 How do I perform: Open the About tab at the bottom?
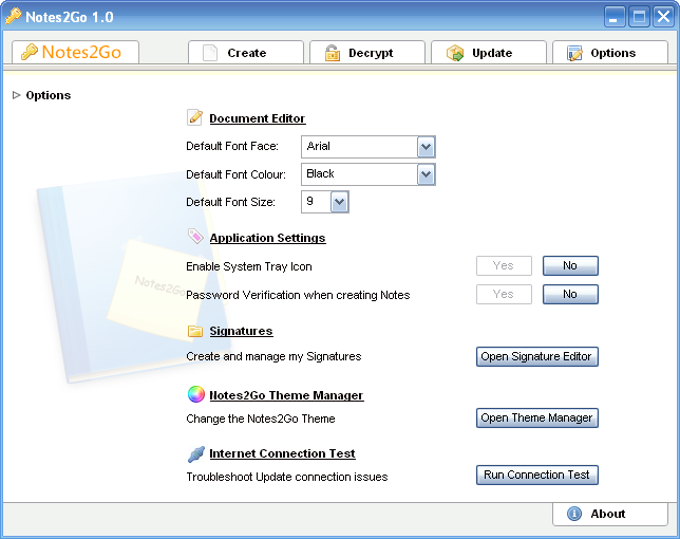coord(610,514)
